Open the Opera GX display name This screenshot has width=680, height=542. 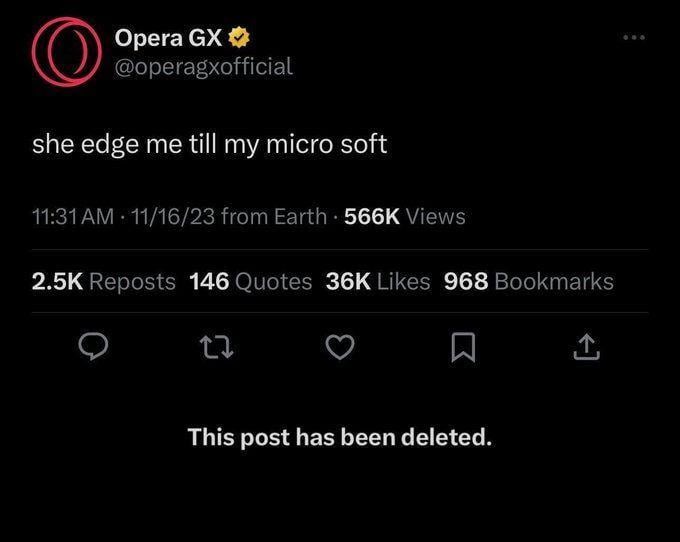(x=168, y=39)
